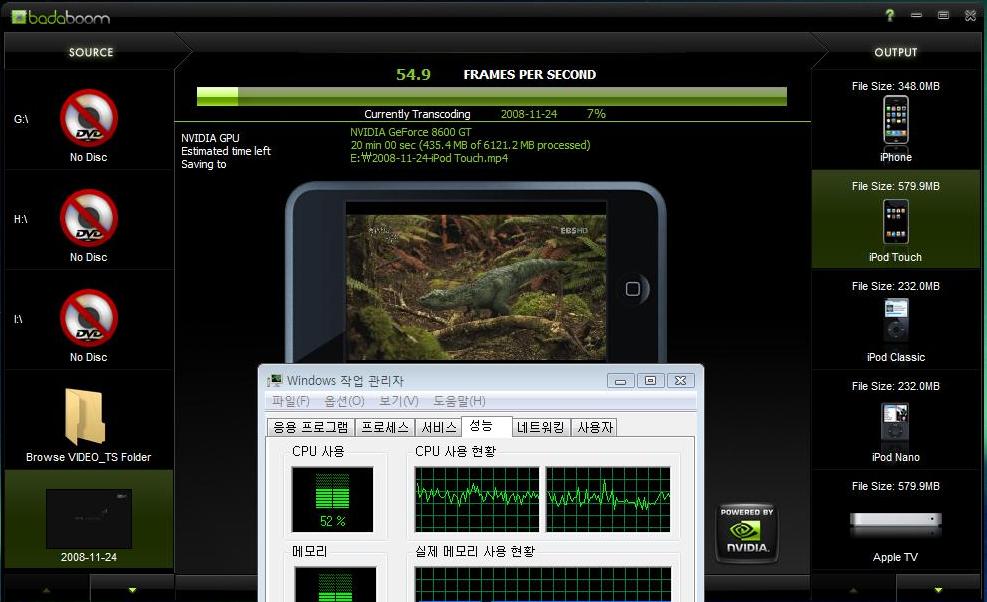Image resolution: width=987 pixels, height=602 pixels.
Task: Click the NVIDIA GeForce 8600 GT text
Action: (x=410, y=132)
